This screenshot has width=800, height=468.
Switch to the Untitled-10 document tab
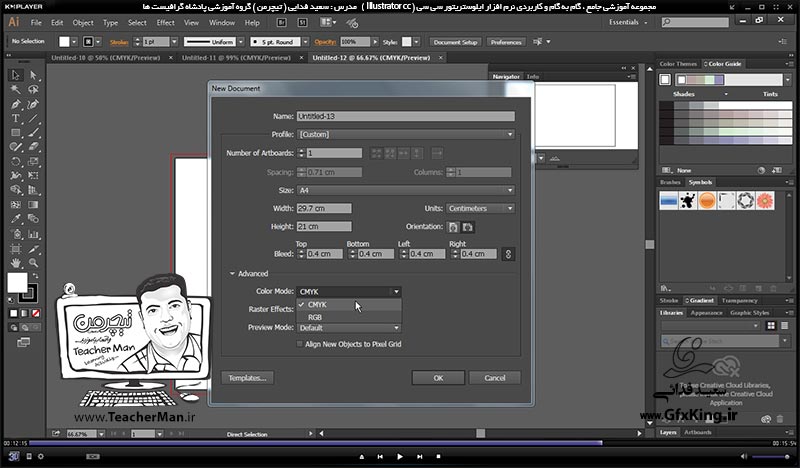click(106, 58)
